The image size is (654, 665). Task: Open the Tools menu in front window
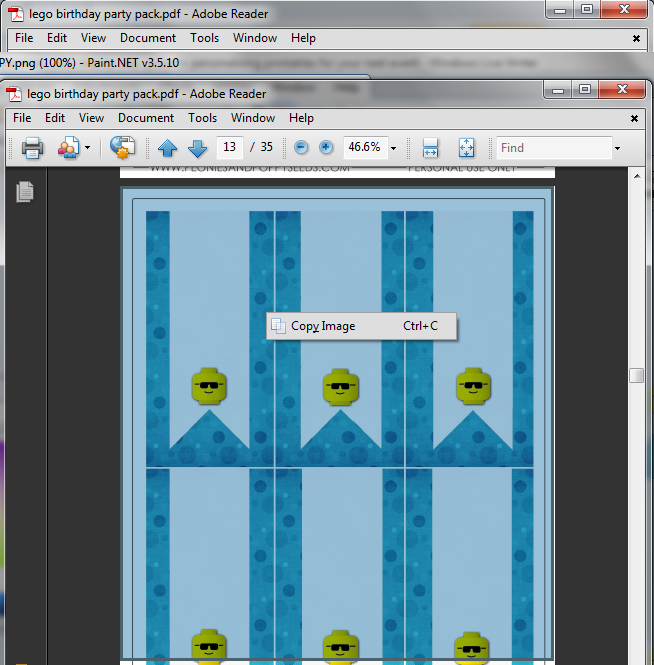tap(202, 118)
